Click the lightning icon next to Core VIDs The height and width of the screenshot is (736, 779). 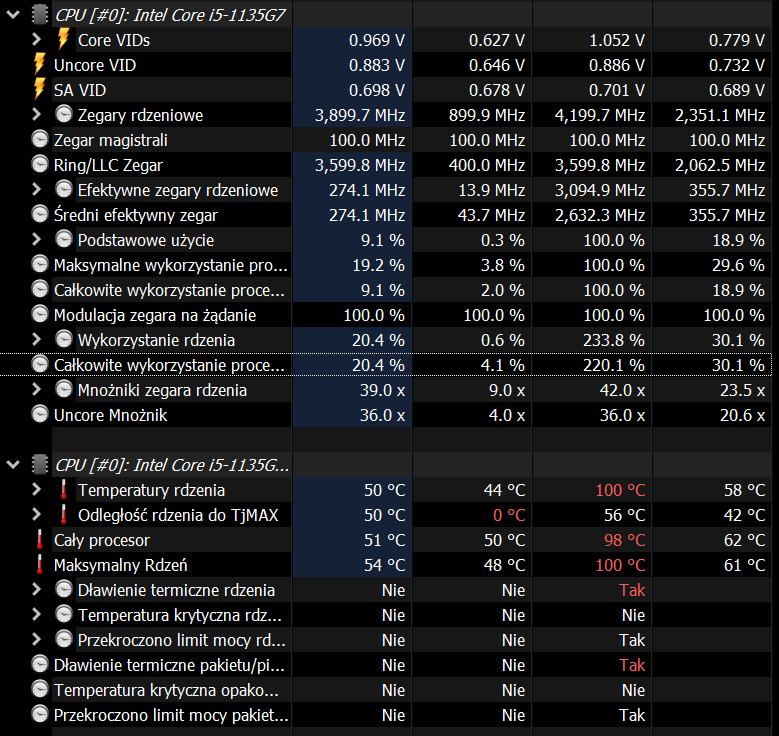pos(63,39)
